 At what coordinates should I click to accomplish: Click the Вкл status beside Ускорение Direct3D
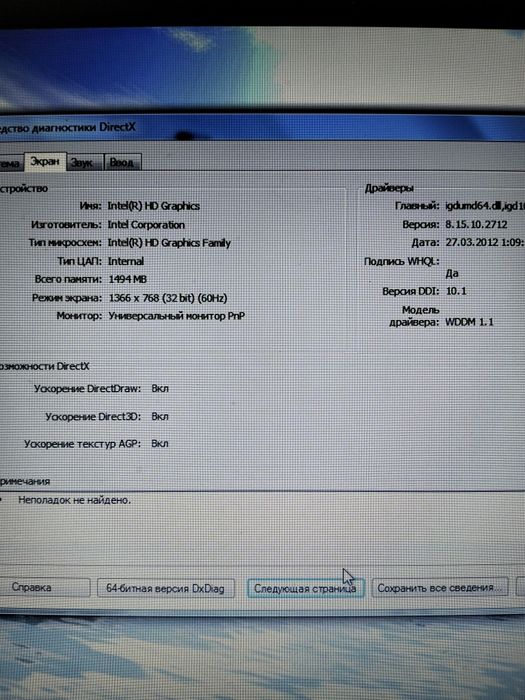pos(160,417)
